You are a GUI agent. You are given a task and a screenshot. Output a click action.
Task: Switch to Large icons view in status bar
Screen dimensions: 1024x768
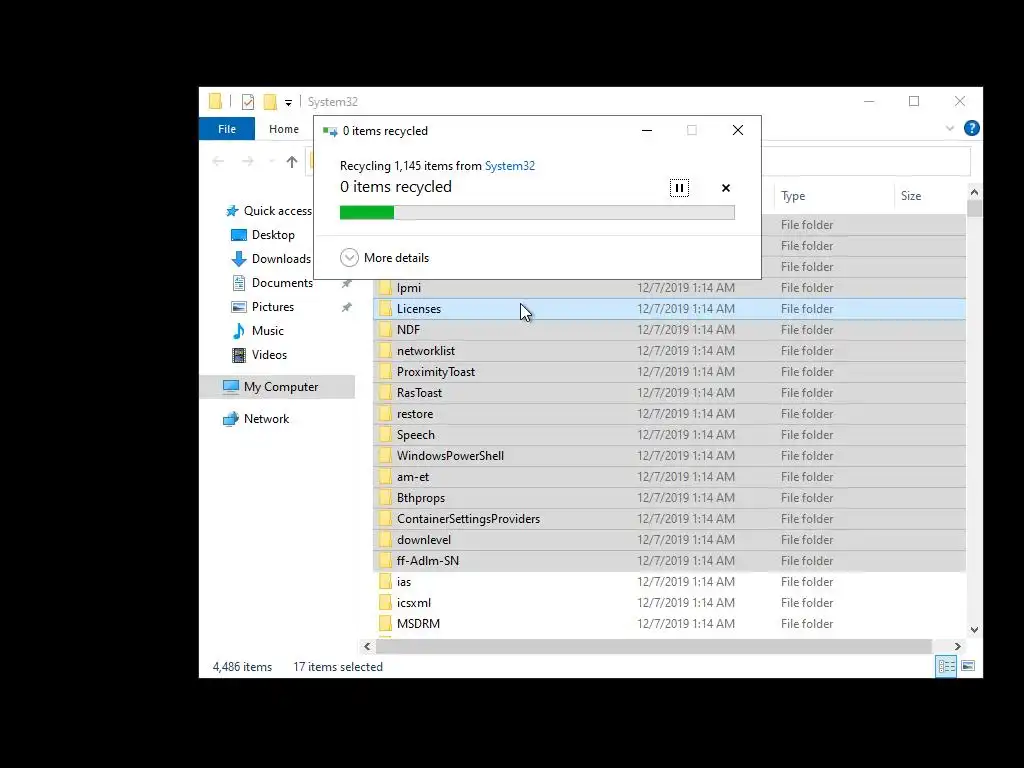[968, 666]
